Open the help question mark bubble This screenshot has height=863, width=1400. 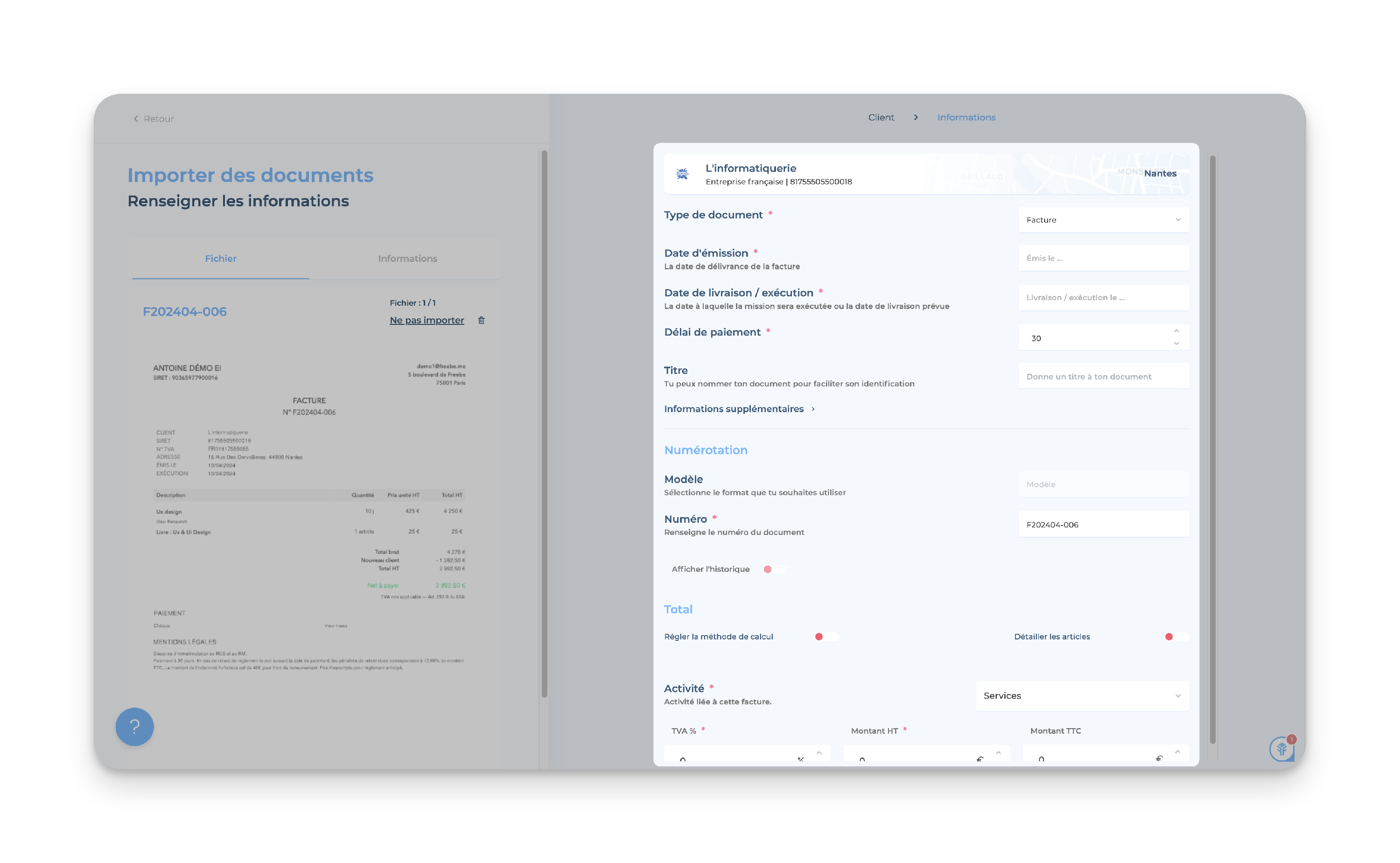point(135,727)
